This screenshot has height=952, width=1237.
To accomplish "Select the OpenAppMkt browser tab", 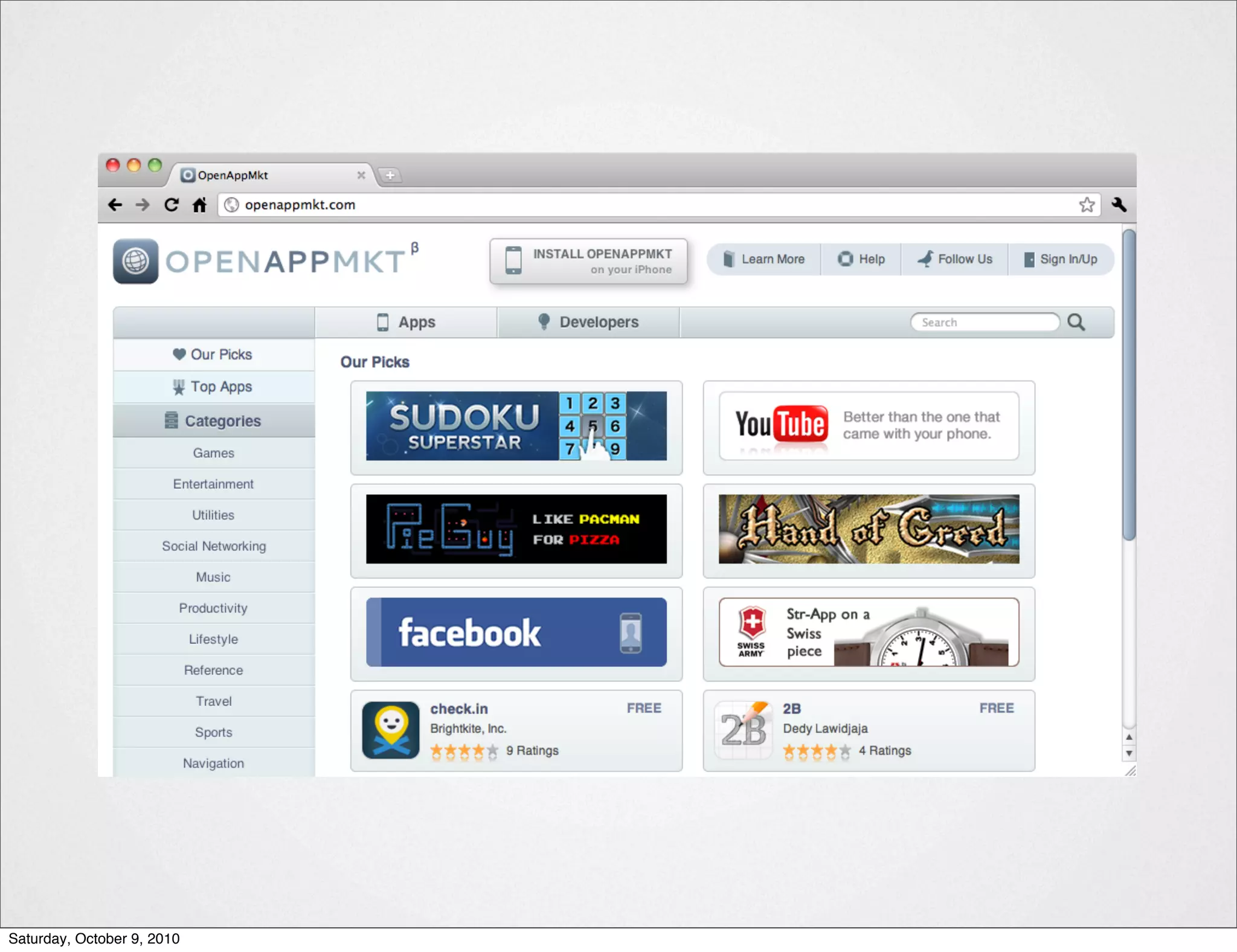I will coord(272,175).
